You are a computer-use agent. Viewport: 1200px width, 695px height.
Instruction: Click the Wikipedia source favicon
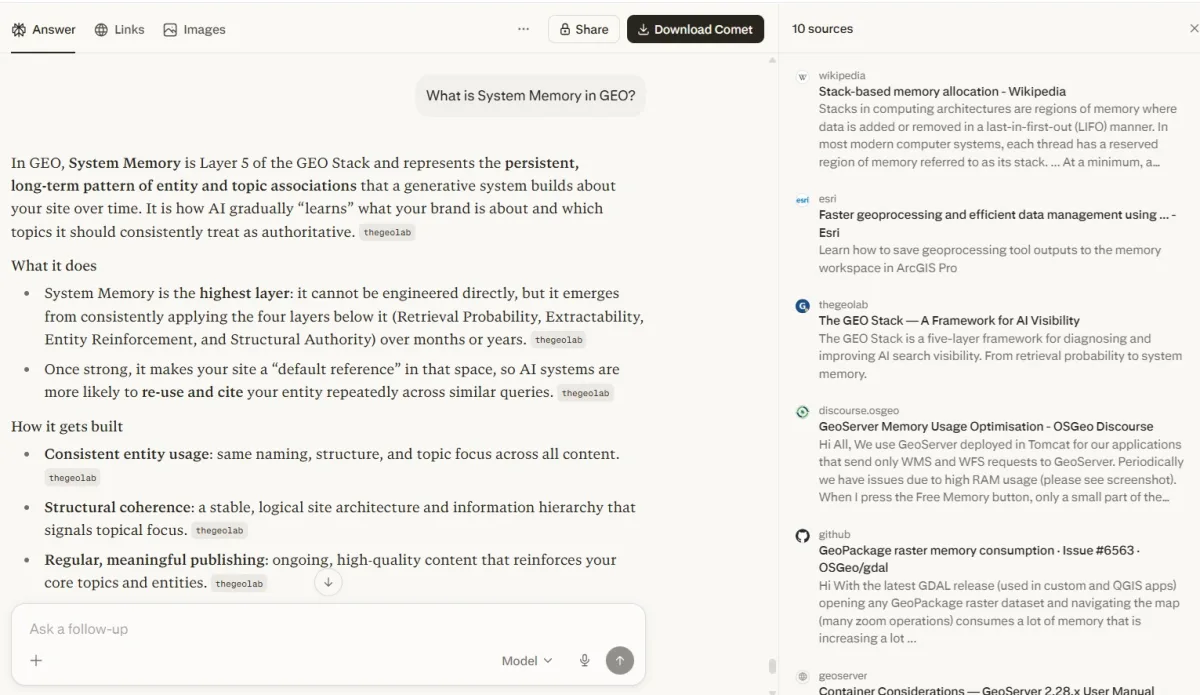802,76
